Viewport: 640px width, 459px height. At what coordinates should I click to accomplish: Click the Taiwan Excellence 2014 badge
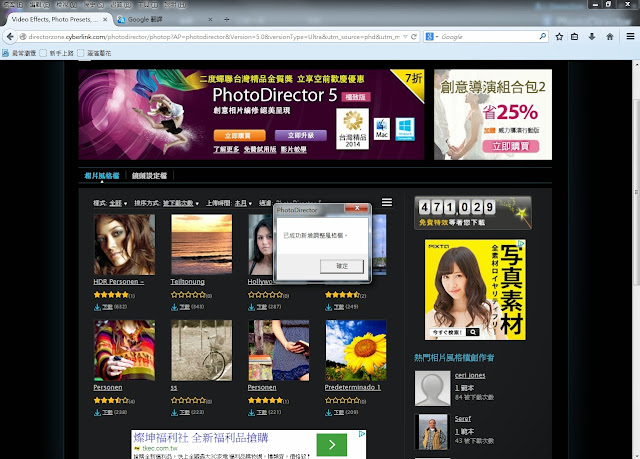pyautogui.click(x=353, y=129)
